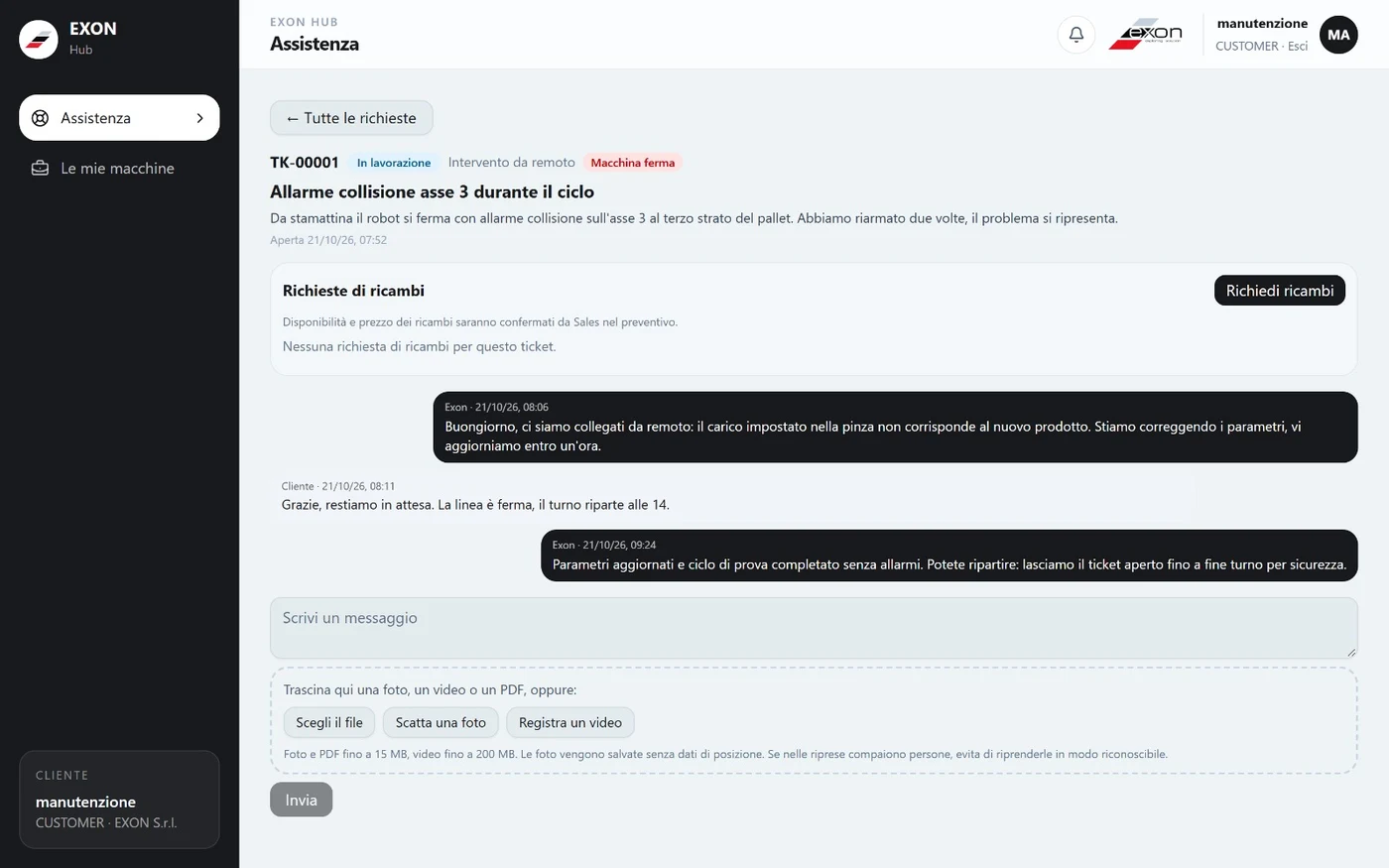The width and height of the screenshot is (1389, 868).
Task: Click the Macchina ferma badge
Action: pyautogui.click(x=633, y=163)
